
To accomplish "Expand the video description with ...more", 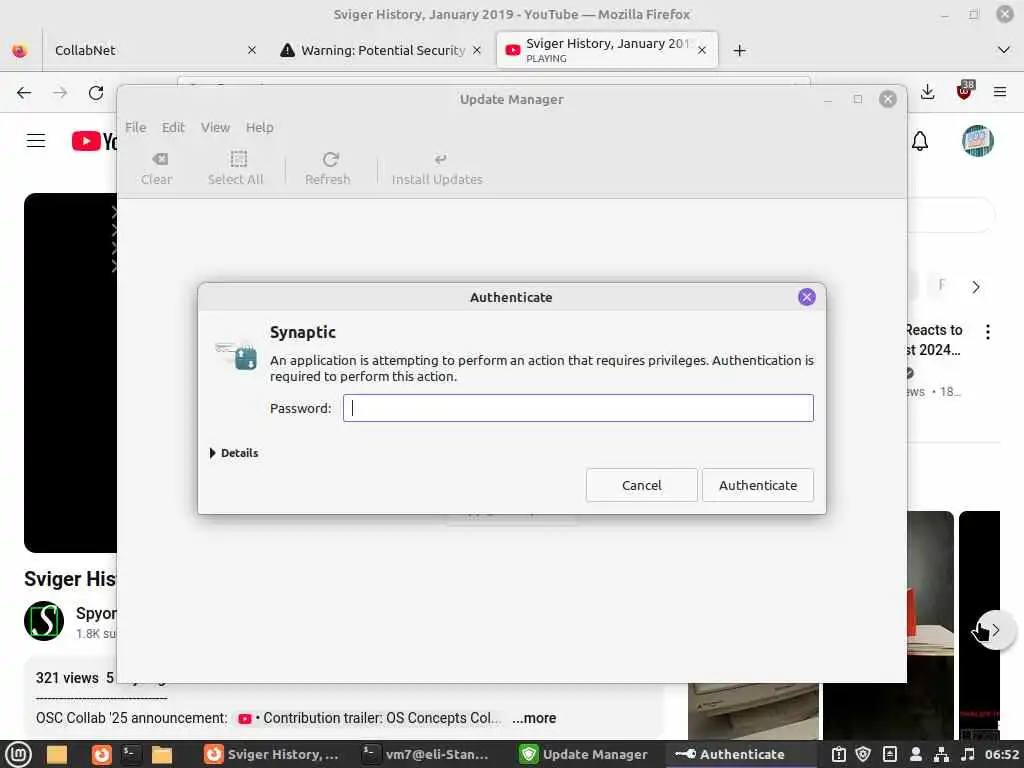I will coord(534,718).
